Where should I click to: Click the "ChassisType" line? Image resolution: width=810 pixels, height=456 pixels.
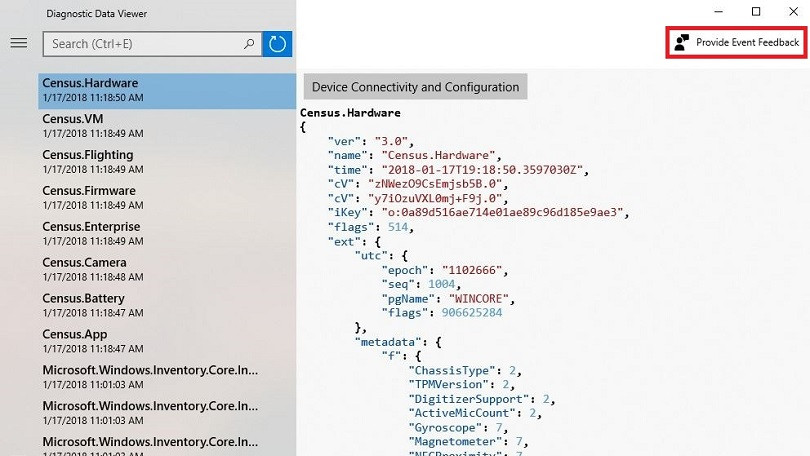click(x=465, y=370)
